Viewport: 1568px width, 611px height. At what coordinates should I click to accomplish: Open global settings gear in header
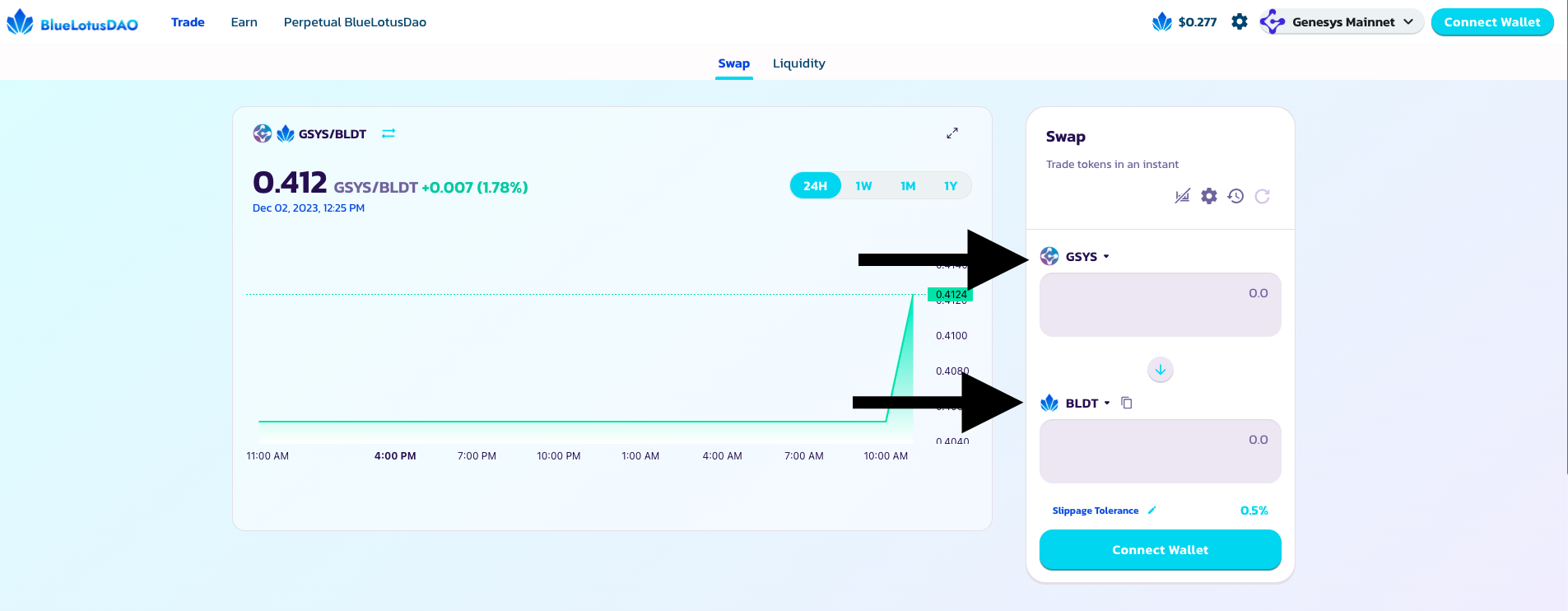pos(1240,21)
